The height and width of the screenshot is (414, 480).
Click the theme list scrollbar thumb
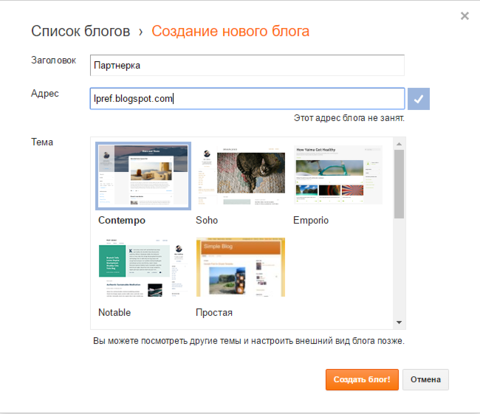pos(399,184)
